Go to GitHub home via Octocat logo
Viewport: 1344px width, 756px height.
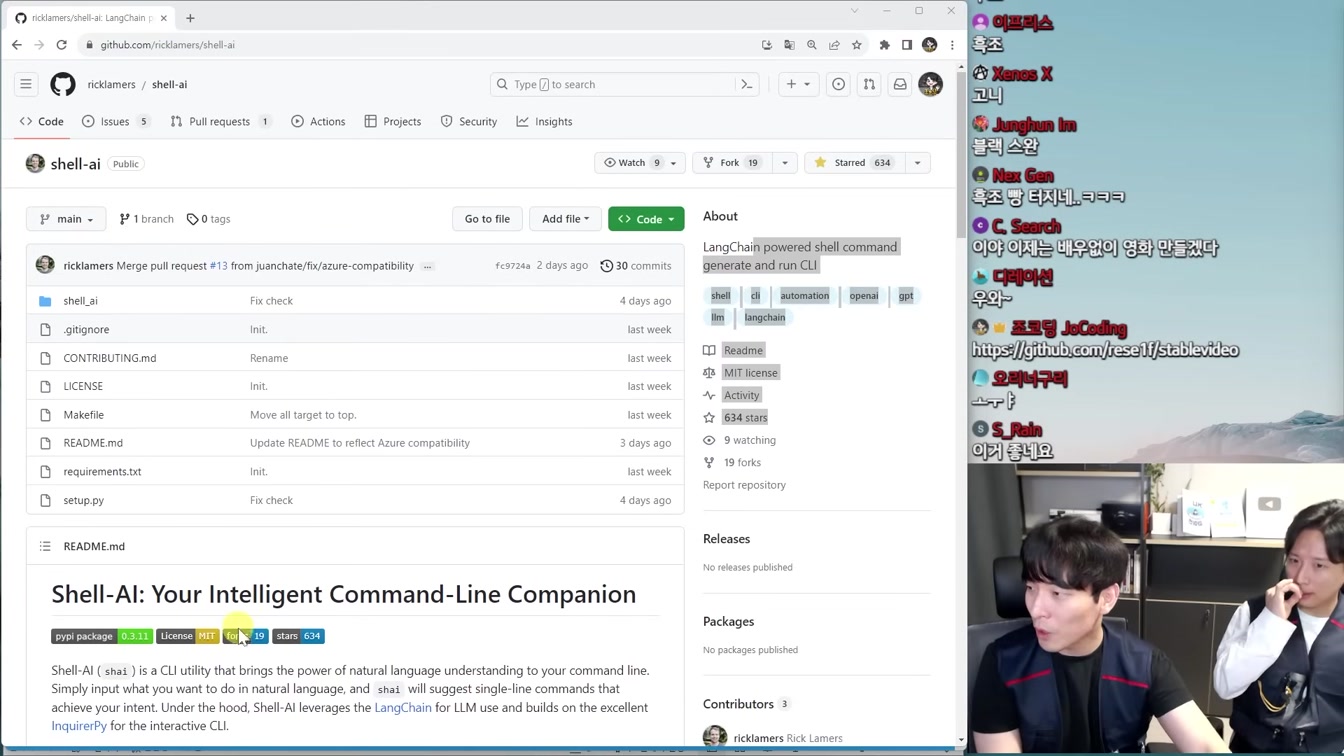63,84
